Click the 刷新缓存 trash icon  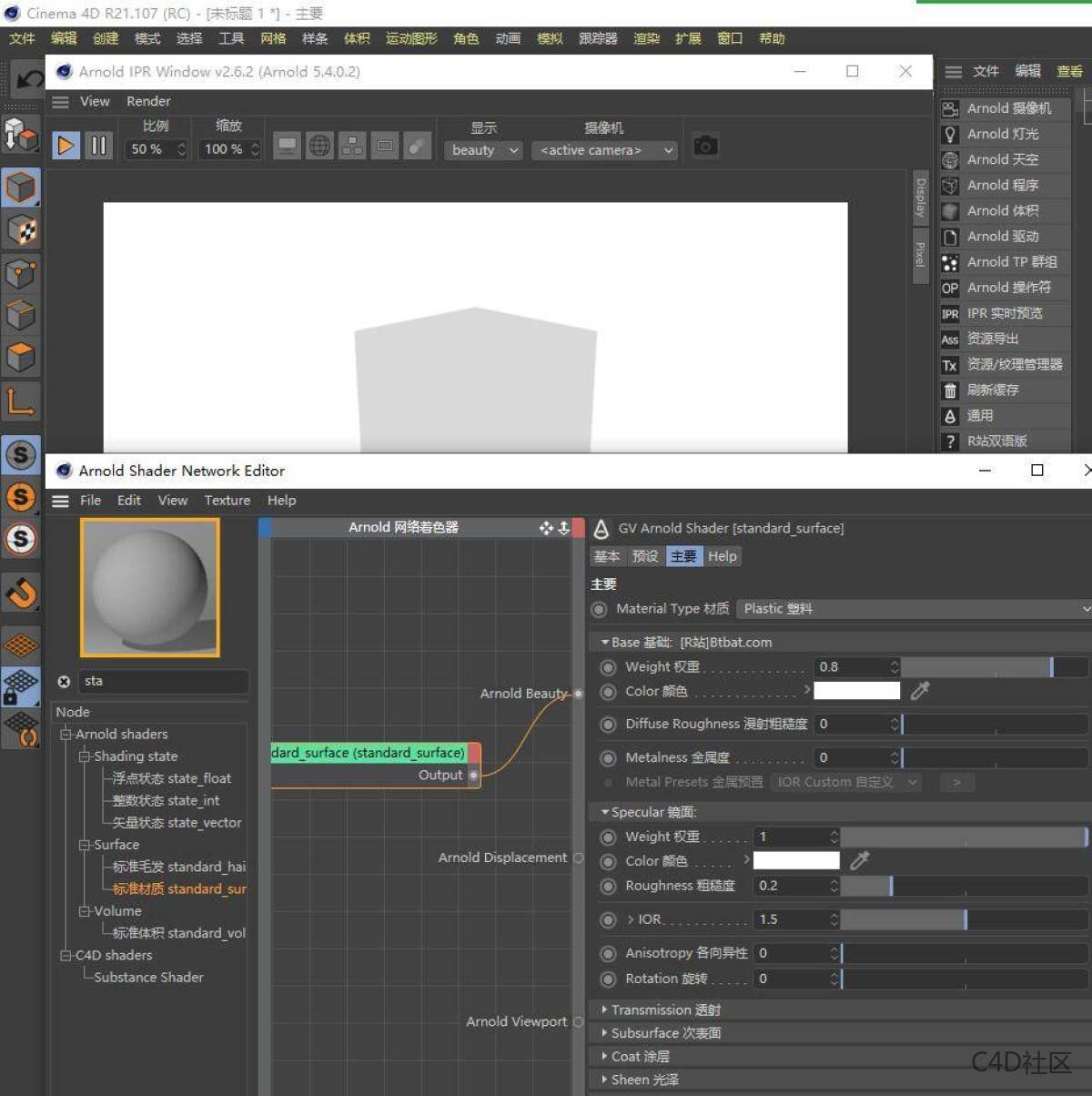(x=950, y=391)
